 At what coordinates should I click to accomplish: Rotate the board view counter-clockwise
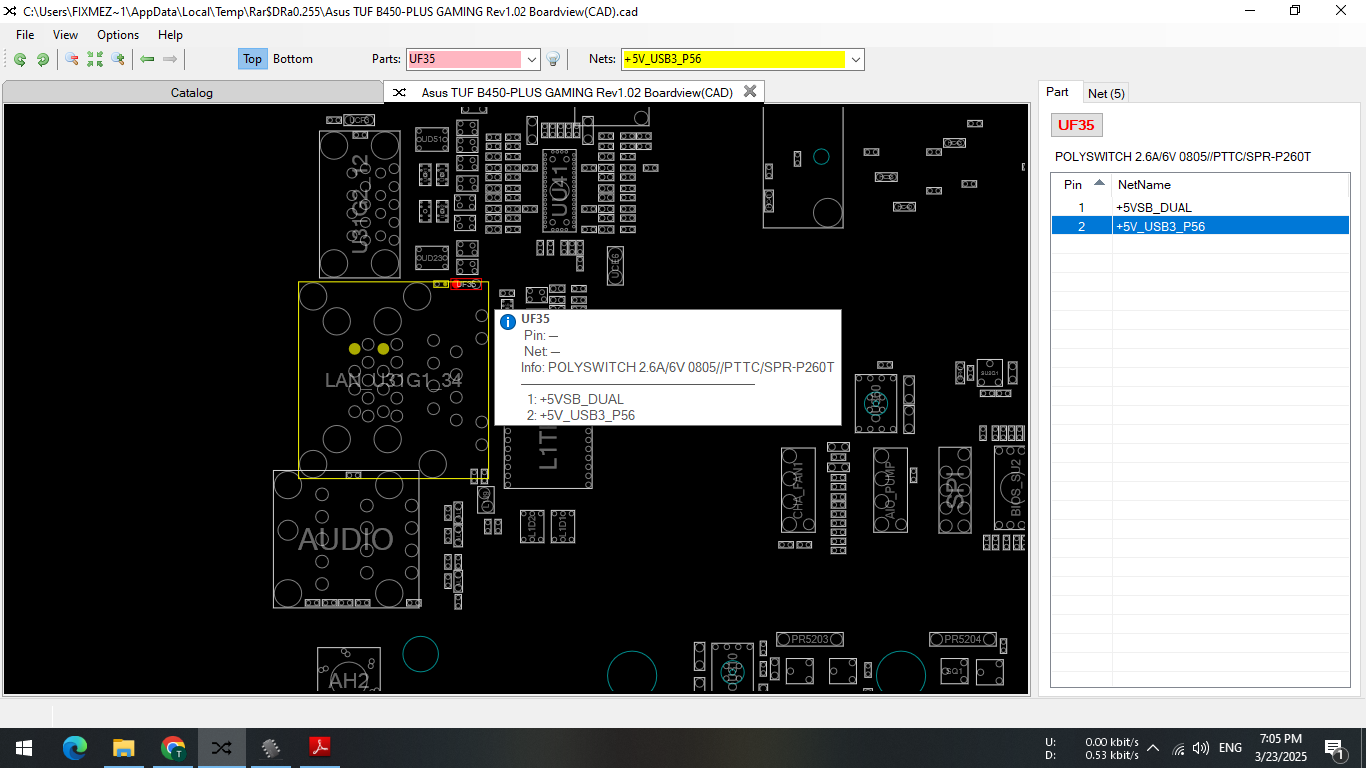pyautogui.click(x=20, y=59)
